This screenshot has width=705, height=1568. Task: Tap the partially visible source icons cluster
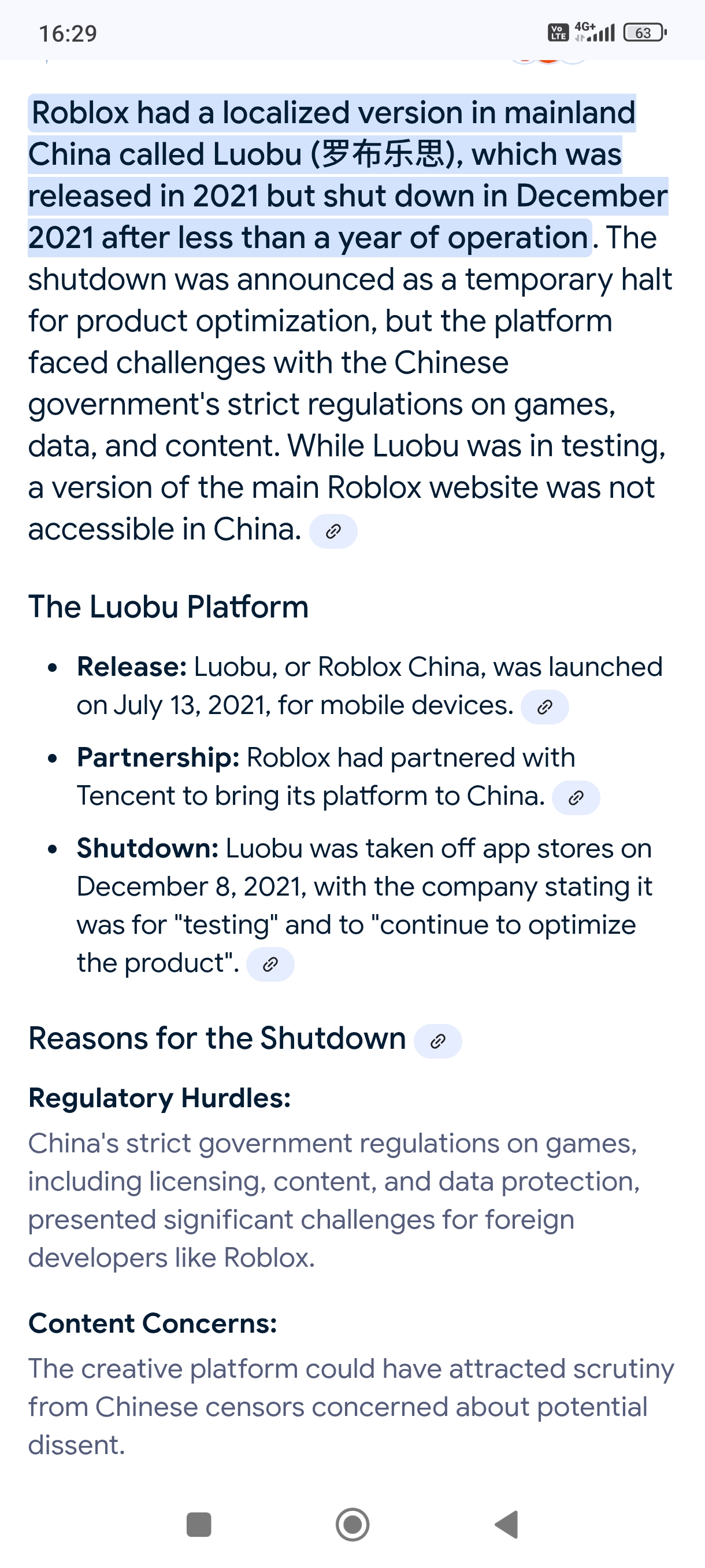tap(548, 61)
